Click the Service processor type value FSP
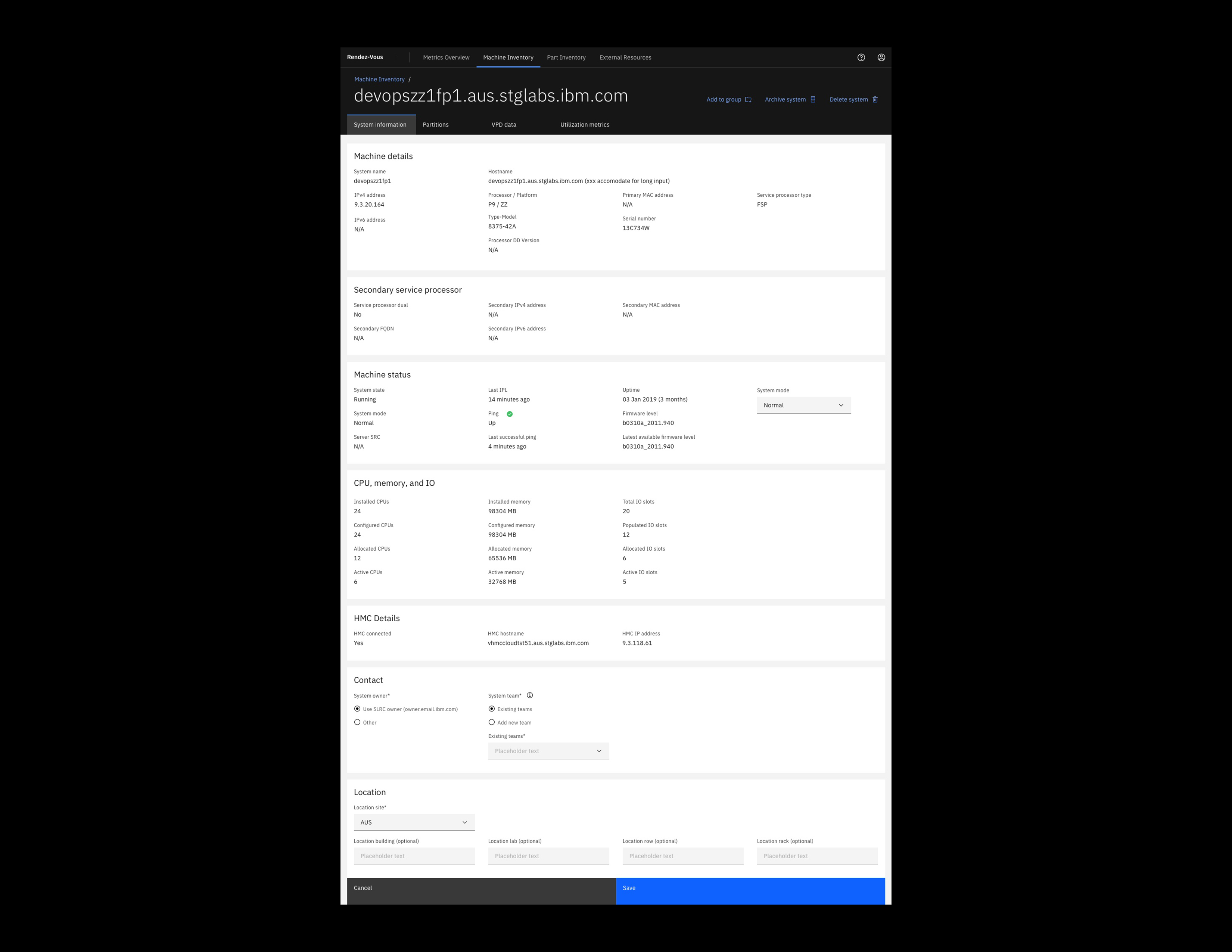 pyautogui.click(x=762, y=205)
